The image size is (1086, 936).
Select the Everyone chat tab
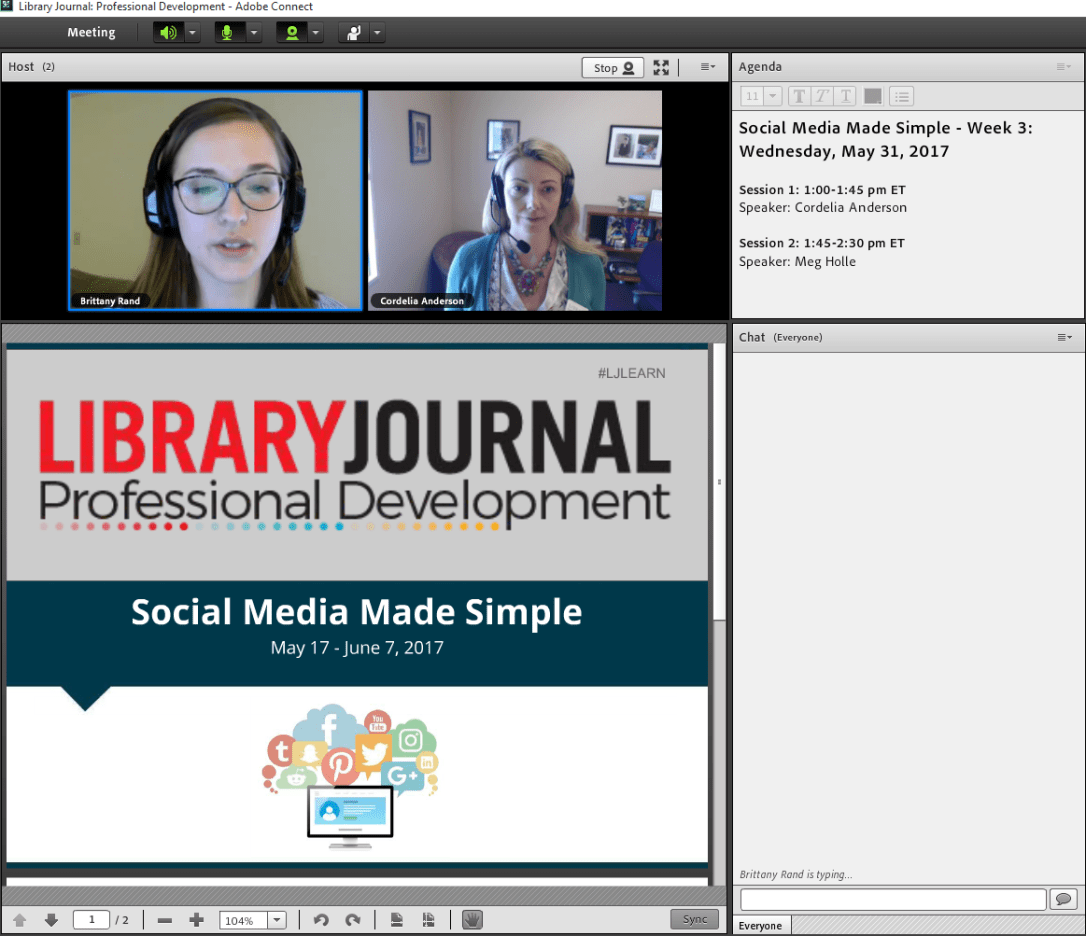(x=760, y=926)
